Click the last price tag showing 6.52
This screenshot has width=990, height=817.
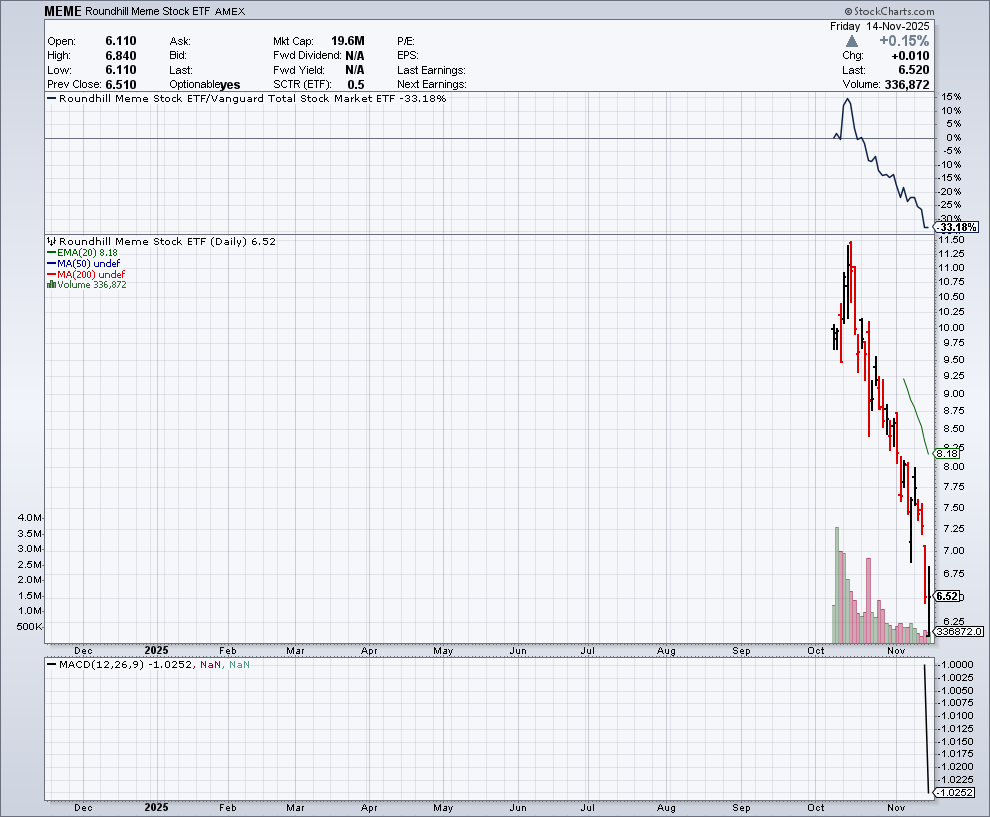coord(947,596)
